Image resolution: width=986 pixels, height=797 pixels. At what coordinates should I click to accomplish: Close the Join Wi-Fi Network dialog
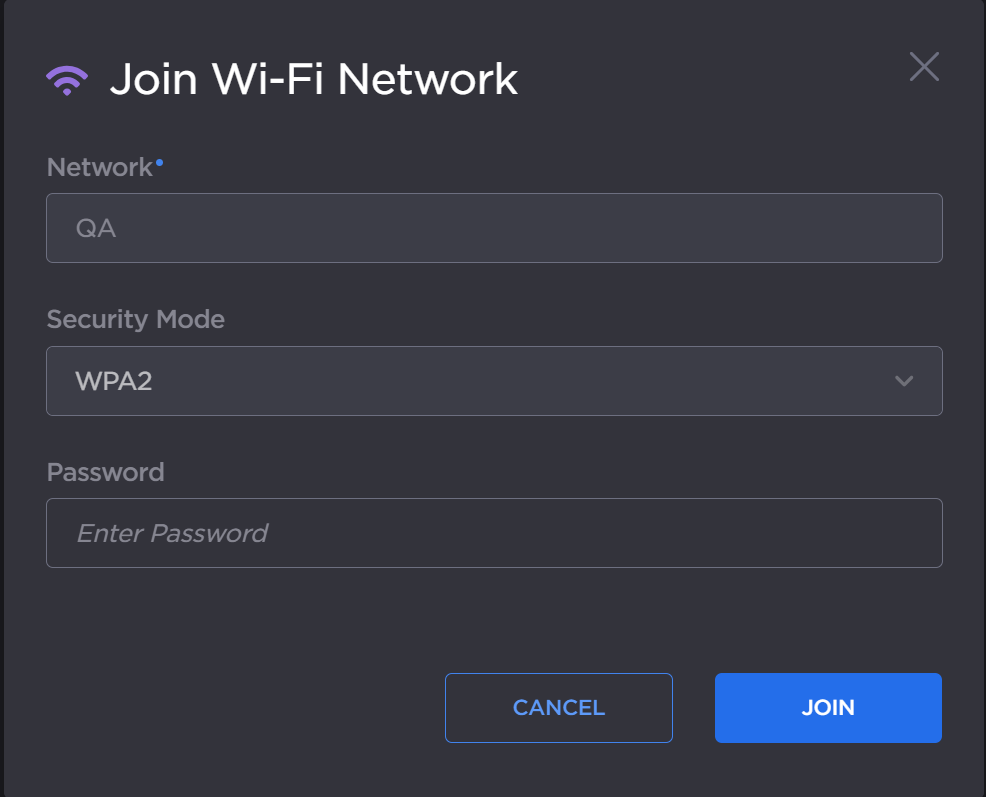(924, 67)
